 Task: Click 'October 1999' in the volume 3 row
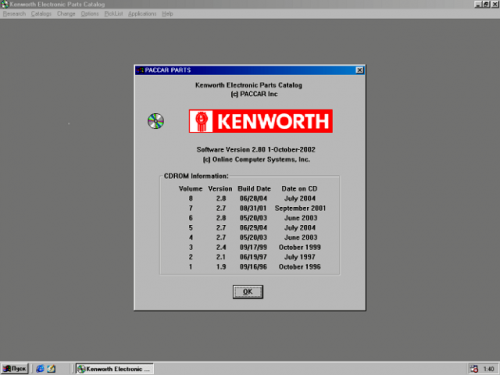[x=300, y=247]
